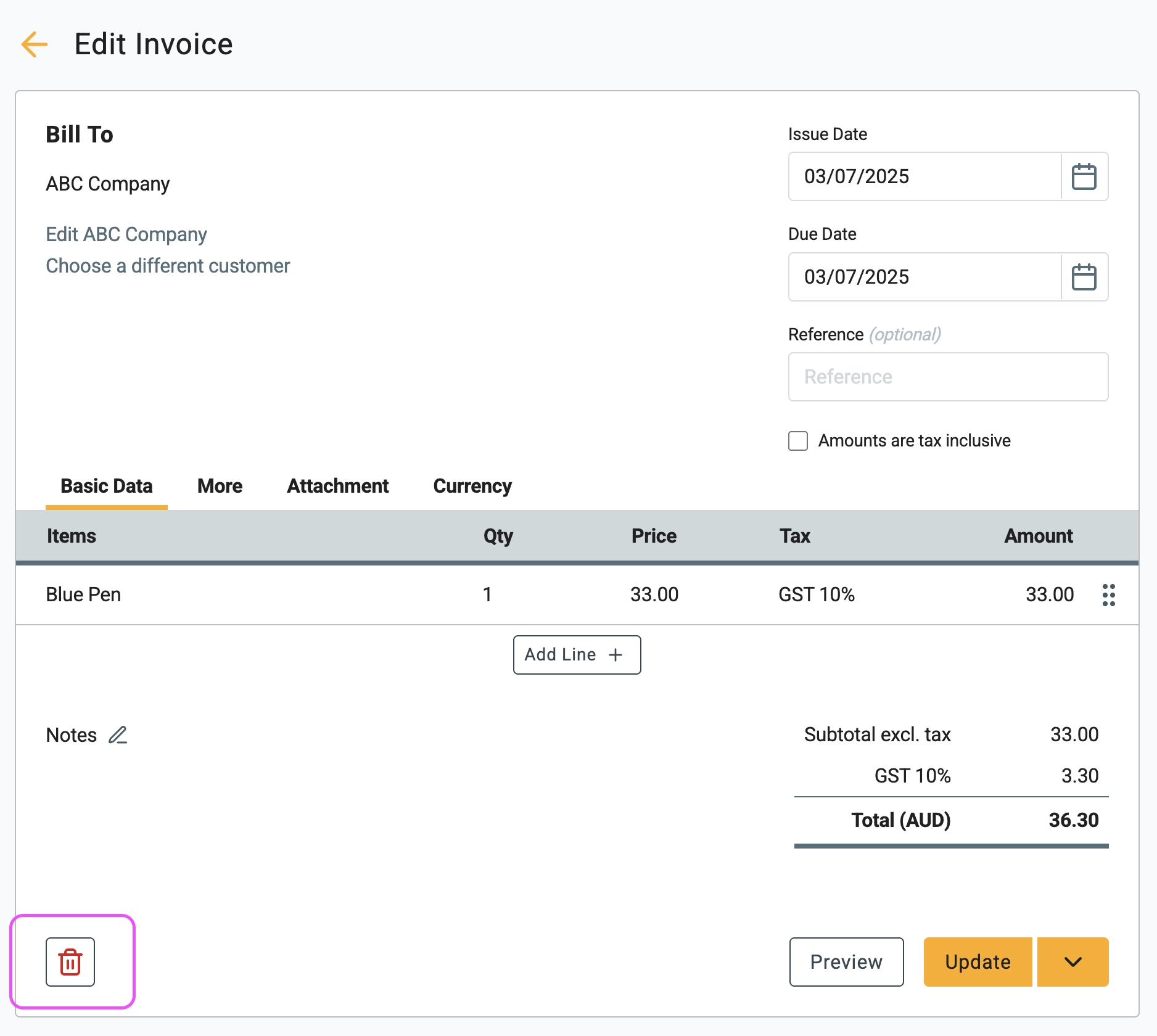Screen dimensions: 1157x1036
Task: Click the Tax column header
Action: point(795,536)
